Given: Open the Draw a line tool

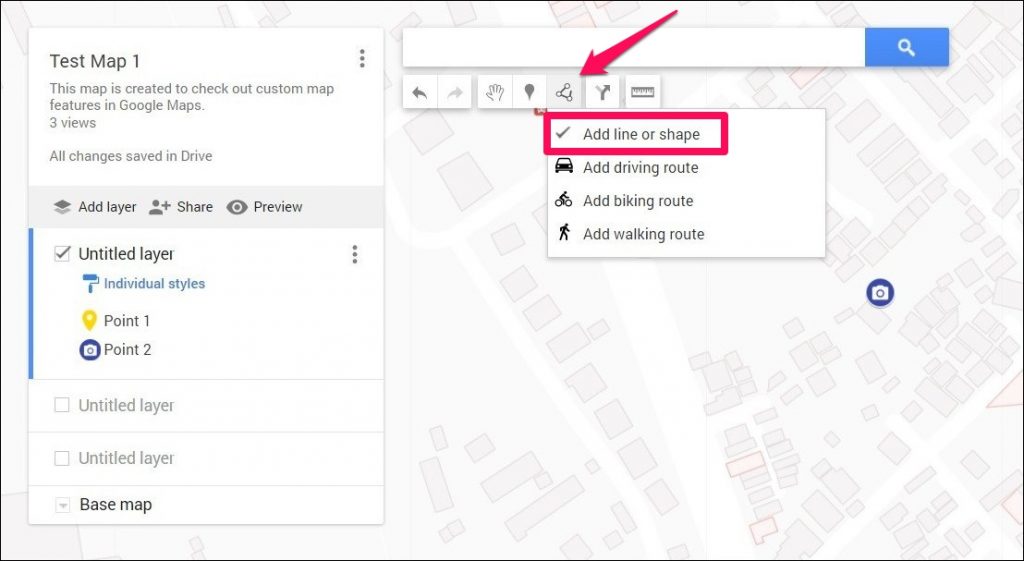Looking at the screenshot, I should click(564, 93).
